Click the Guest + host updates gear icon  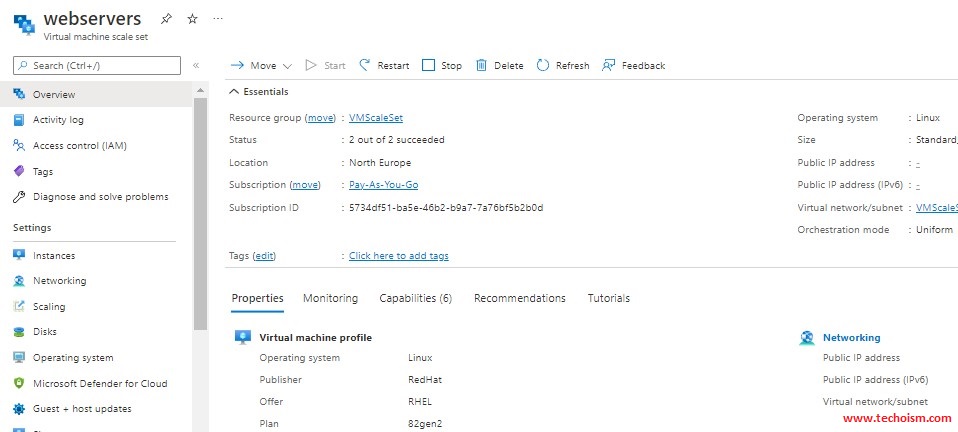19,409
